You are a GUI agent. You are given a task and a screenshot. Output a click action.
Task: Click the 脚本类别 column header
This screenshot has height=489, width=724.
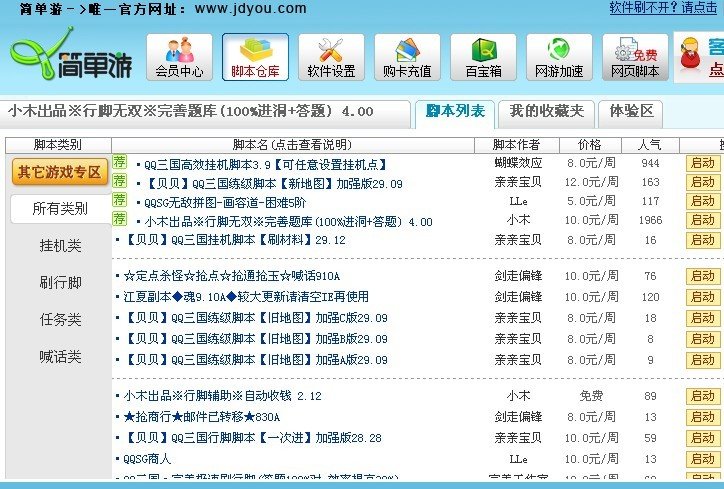(x=58, y=145)
